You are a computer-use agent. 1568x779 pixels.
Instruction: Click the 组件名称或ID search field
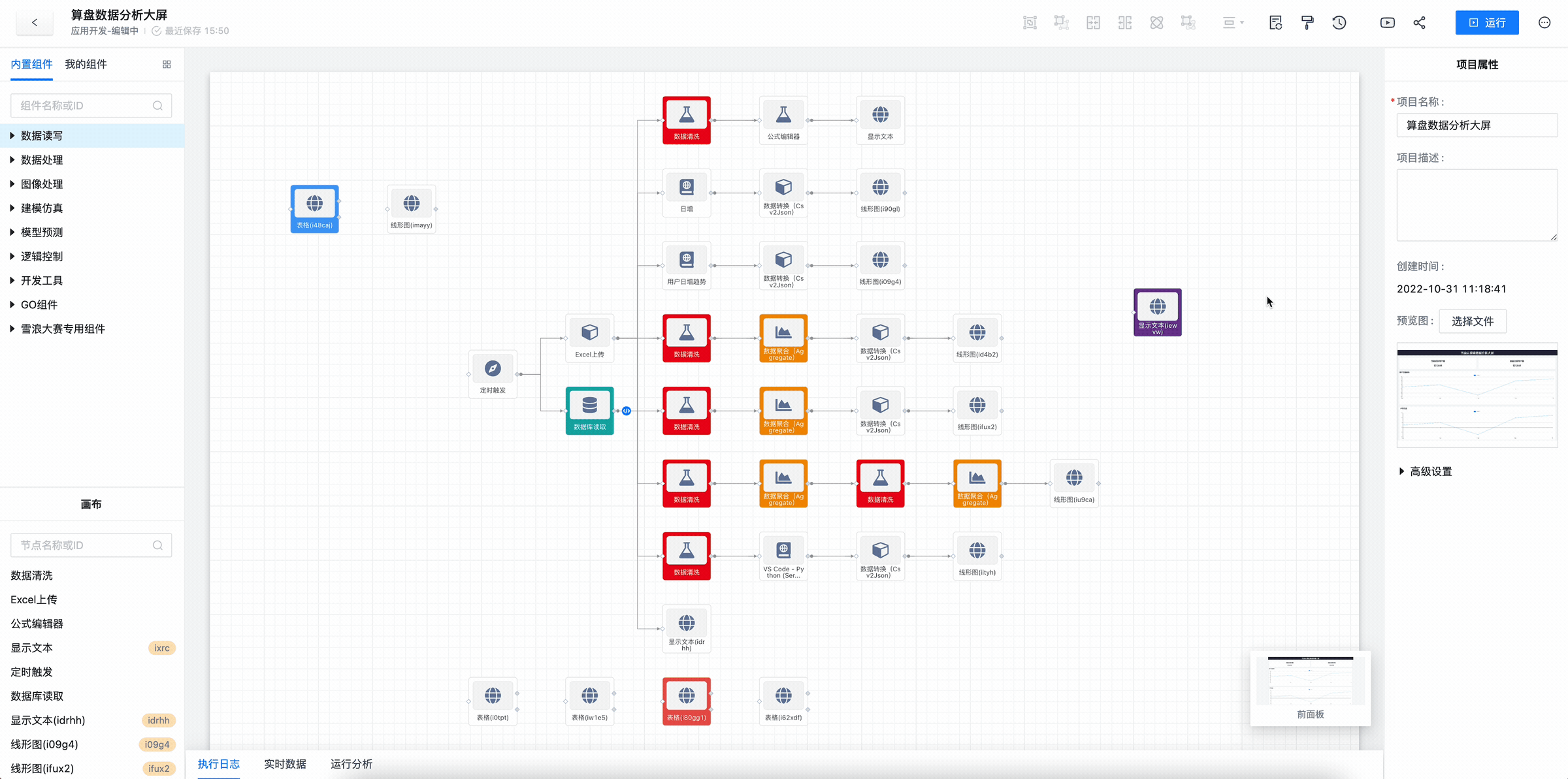point(85,106)
